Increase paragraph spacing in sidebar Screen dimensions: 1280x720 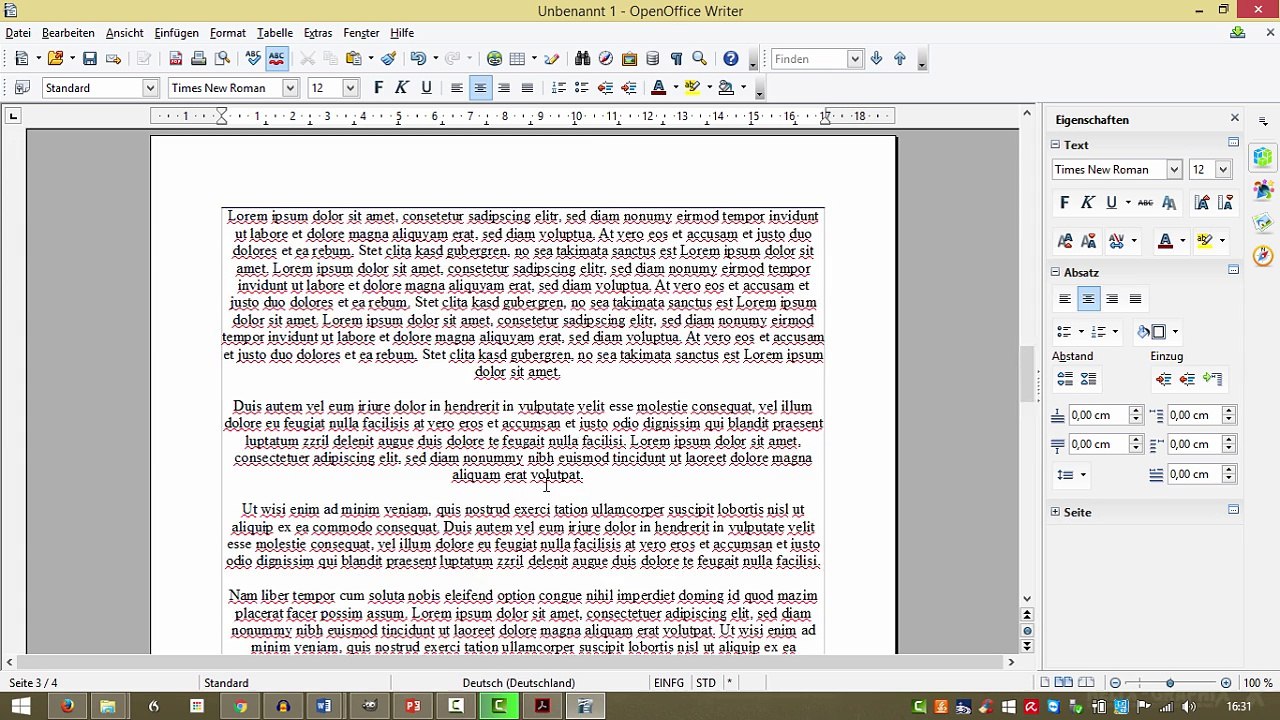pyautogui.click(x=1065, y=379)
